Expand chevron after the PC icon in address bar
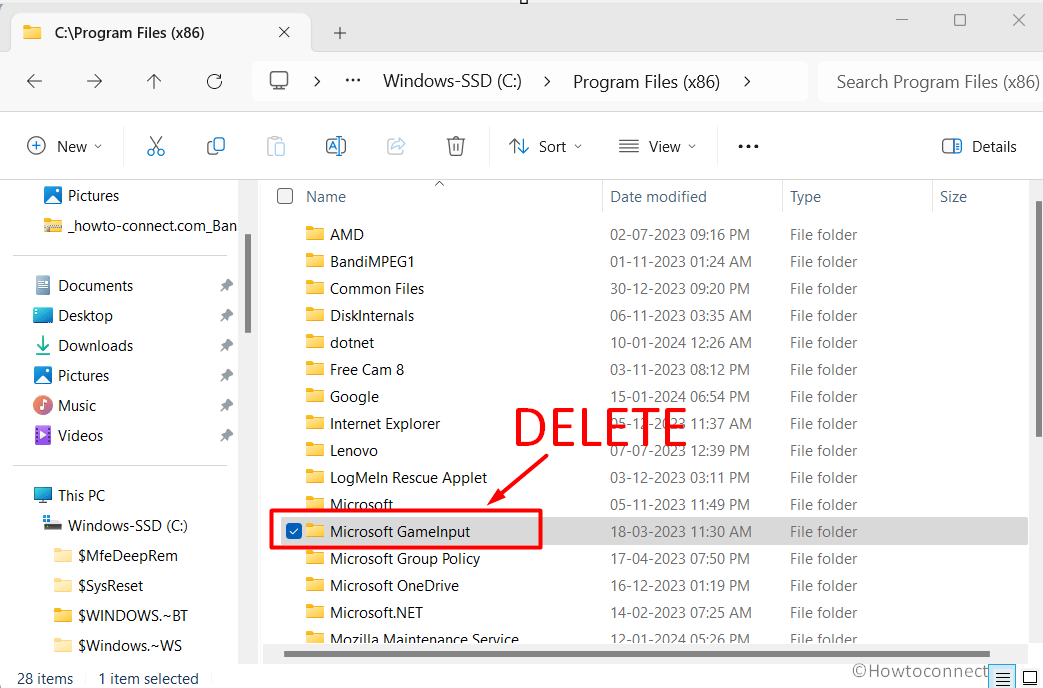 (317, 81)
